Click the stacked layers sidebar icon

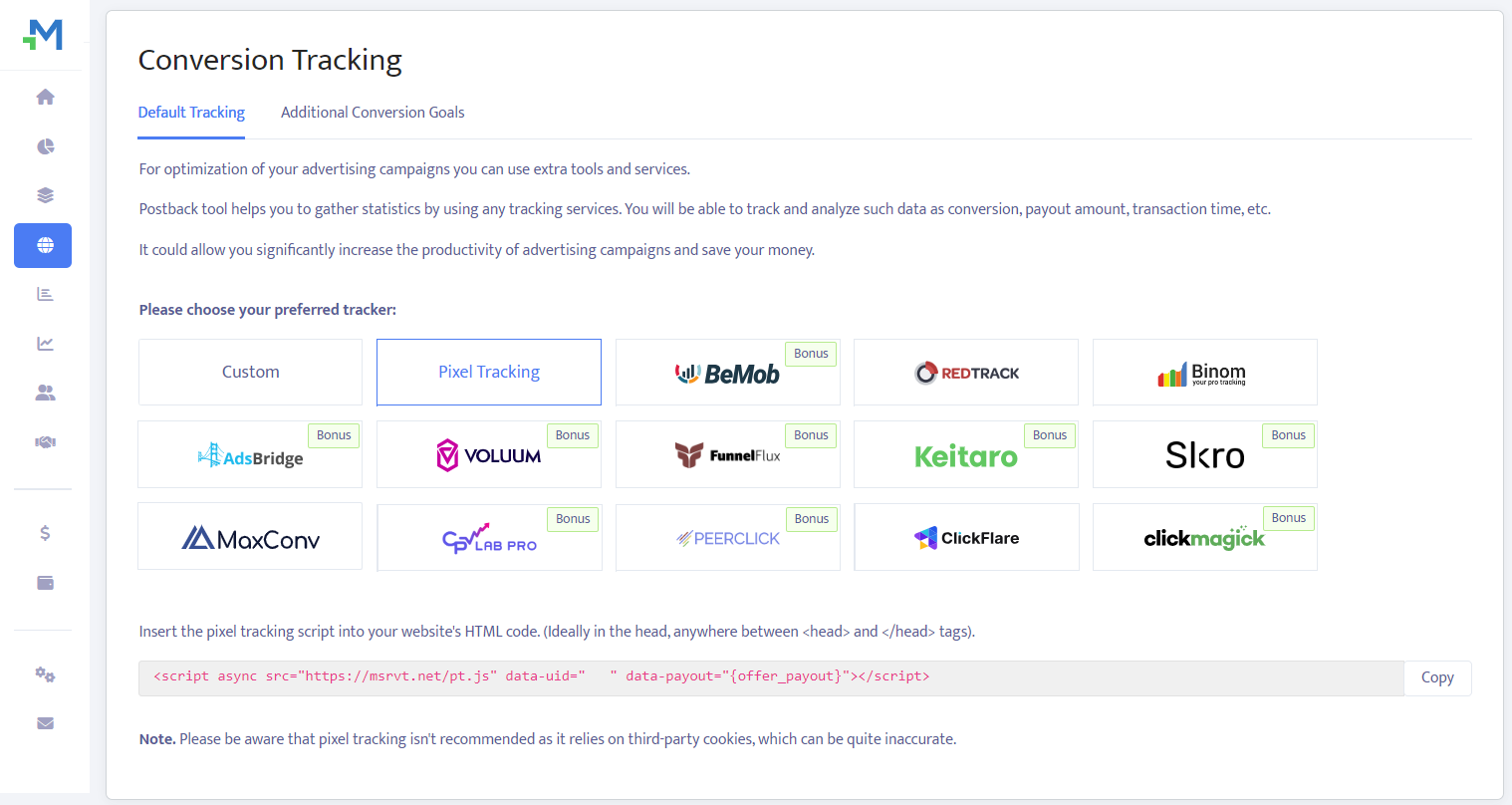[x=45, y=195]
